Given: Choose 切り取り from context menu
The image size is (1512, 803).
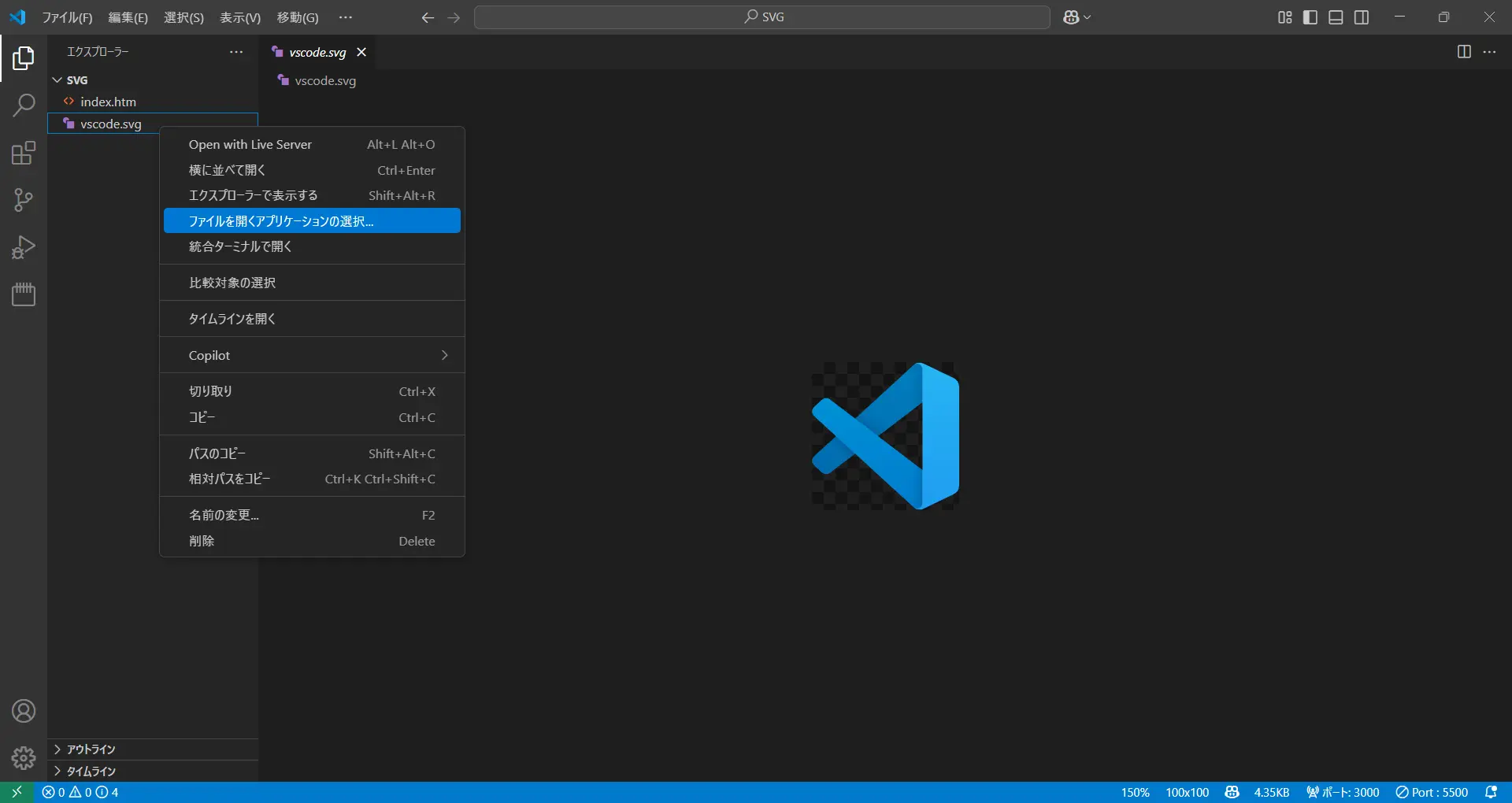Looking at the screenshot, I should pos(312,391).
